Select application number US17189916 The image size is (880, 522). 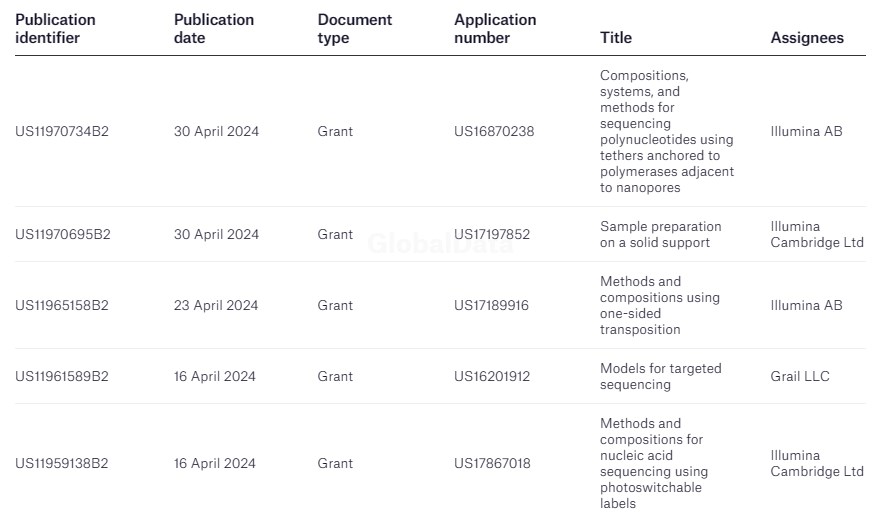492,305
